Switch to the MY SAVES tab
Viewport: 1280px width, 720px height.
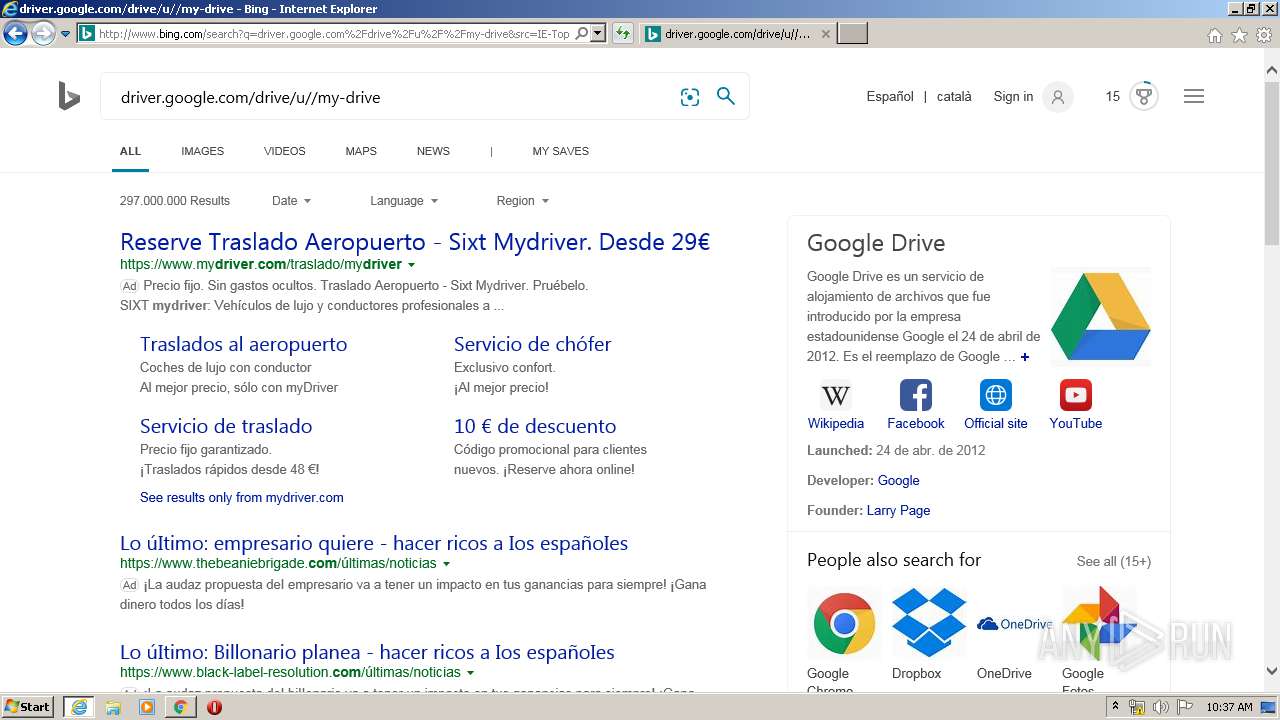pyautogui.click(x=560, y=151)
